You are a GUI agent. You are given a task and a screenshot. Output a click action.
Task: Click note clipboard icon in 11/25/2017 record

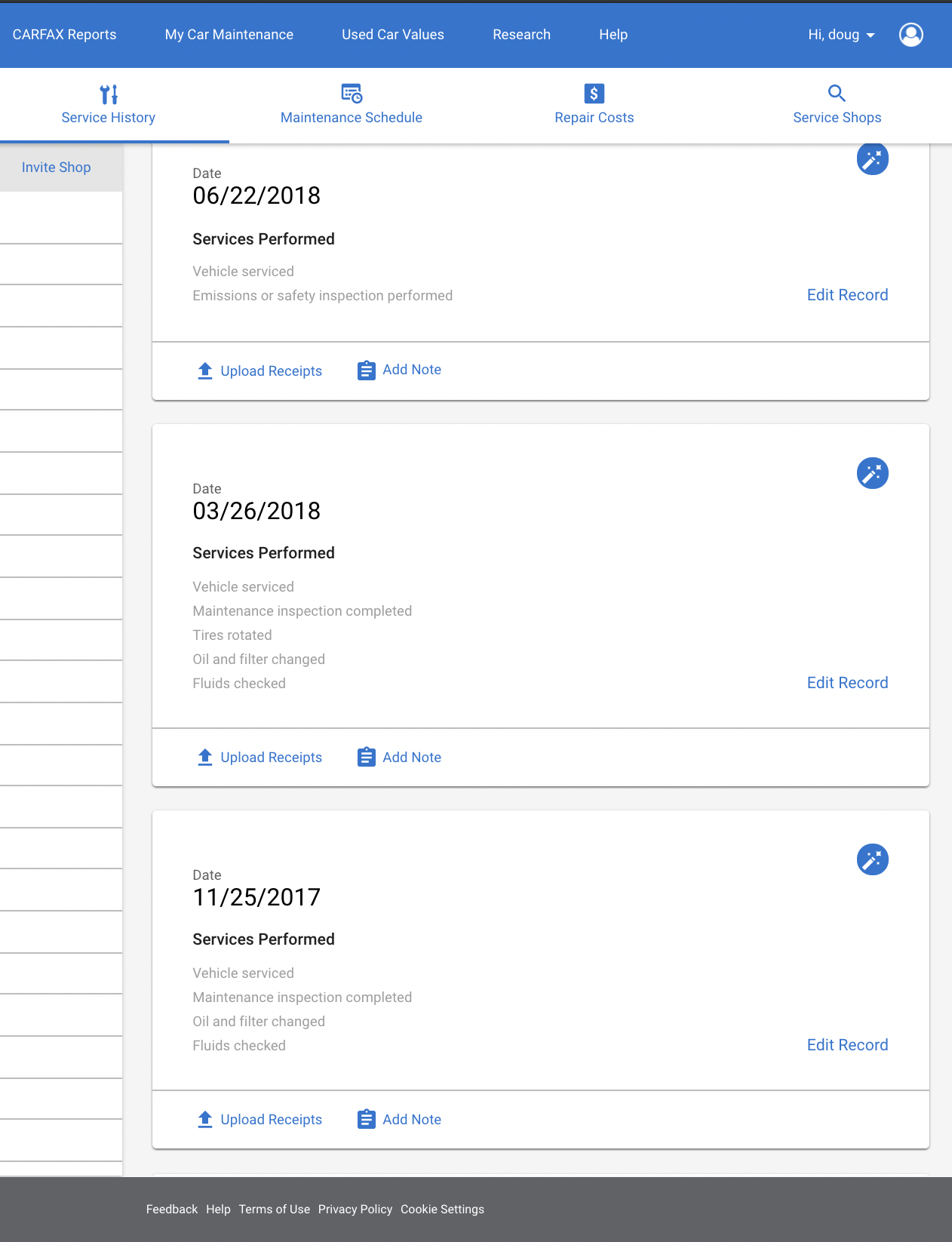[367, 1119]
